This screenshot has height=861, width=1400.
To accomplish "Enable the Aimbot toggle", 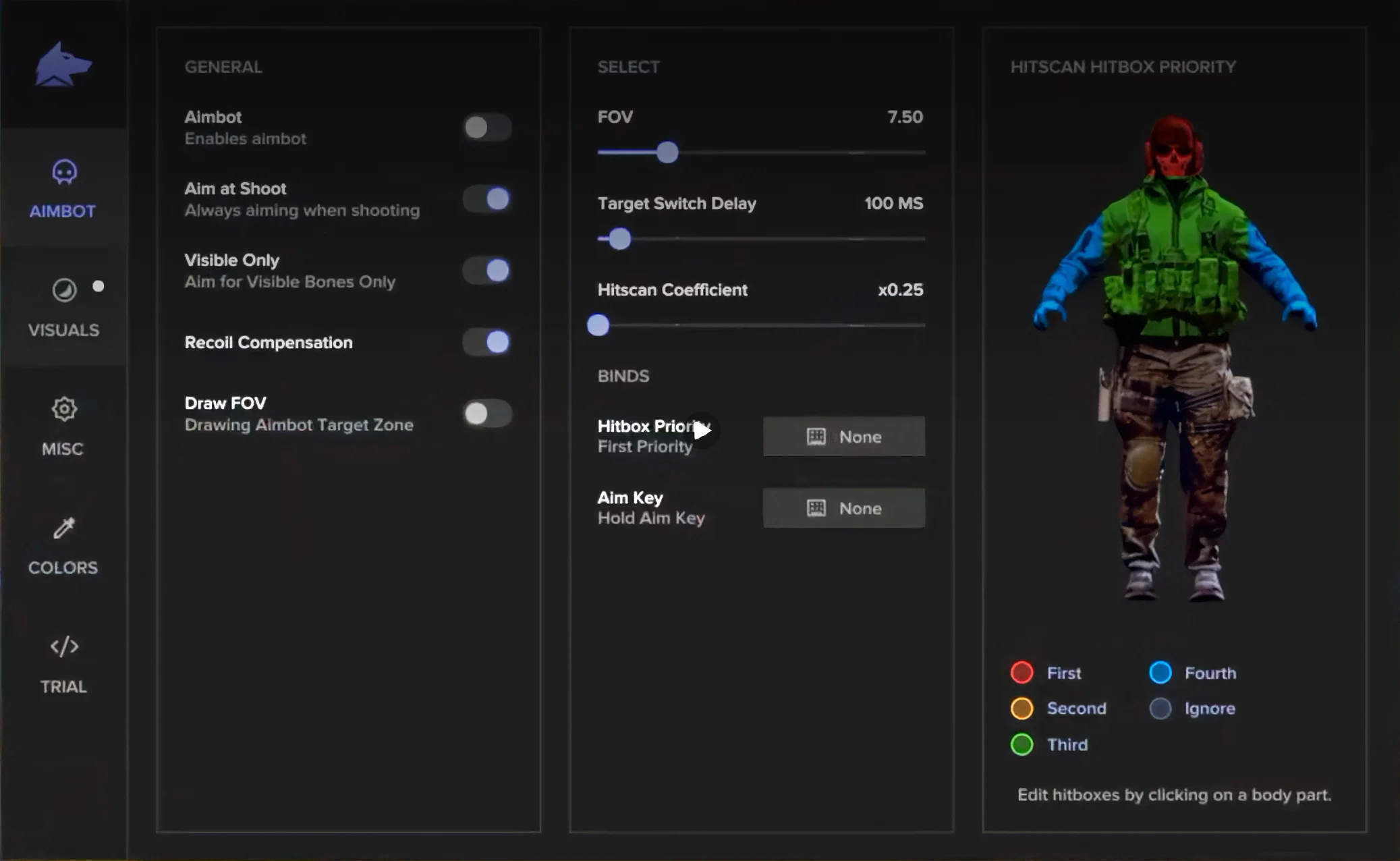I will coord(487,127).
